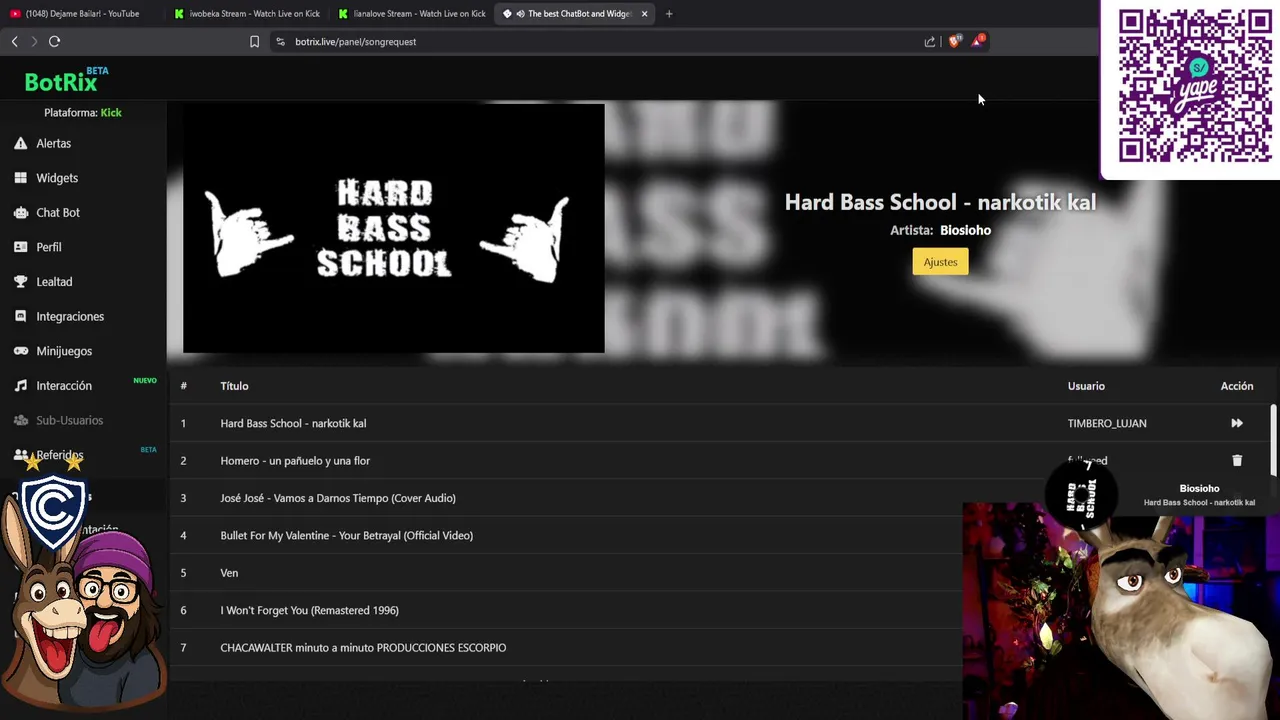
Task: Click the Yape QR code
Action: [x=1195, y=85]
